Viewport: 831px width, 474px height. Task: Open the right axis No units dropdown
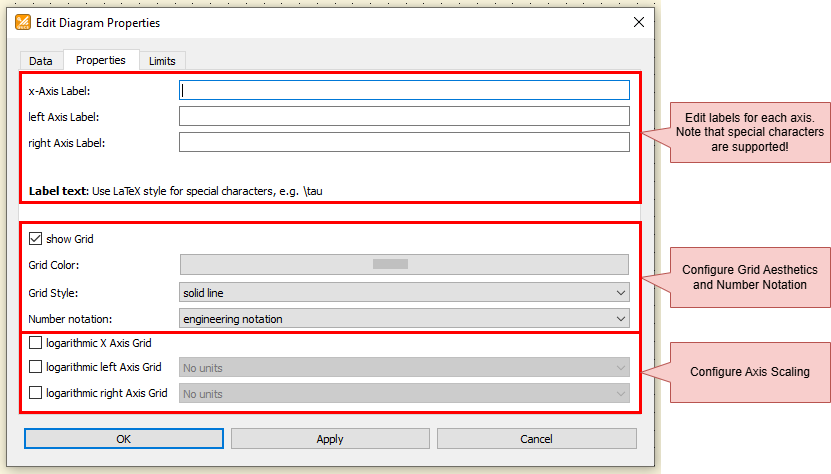tap(404, 393)
